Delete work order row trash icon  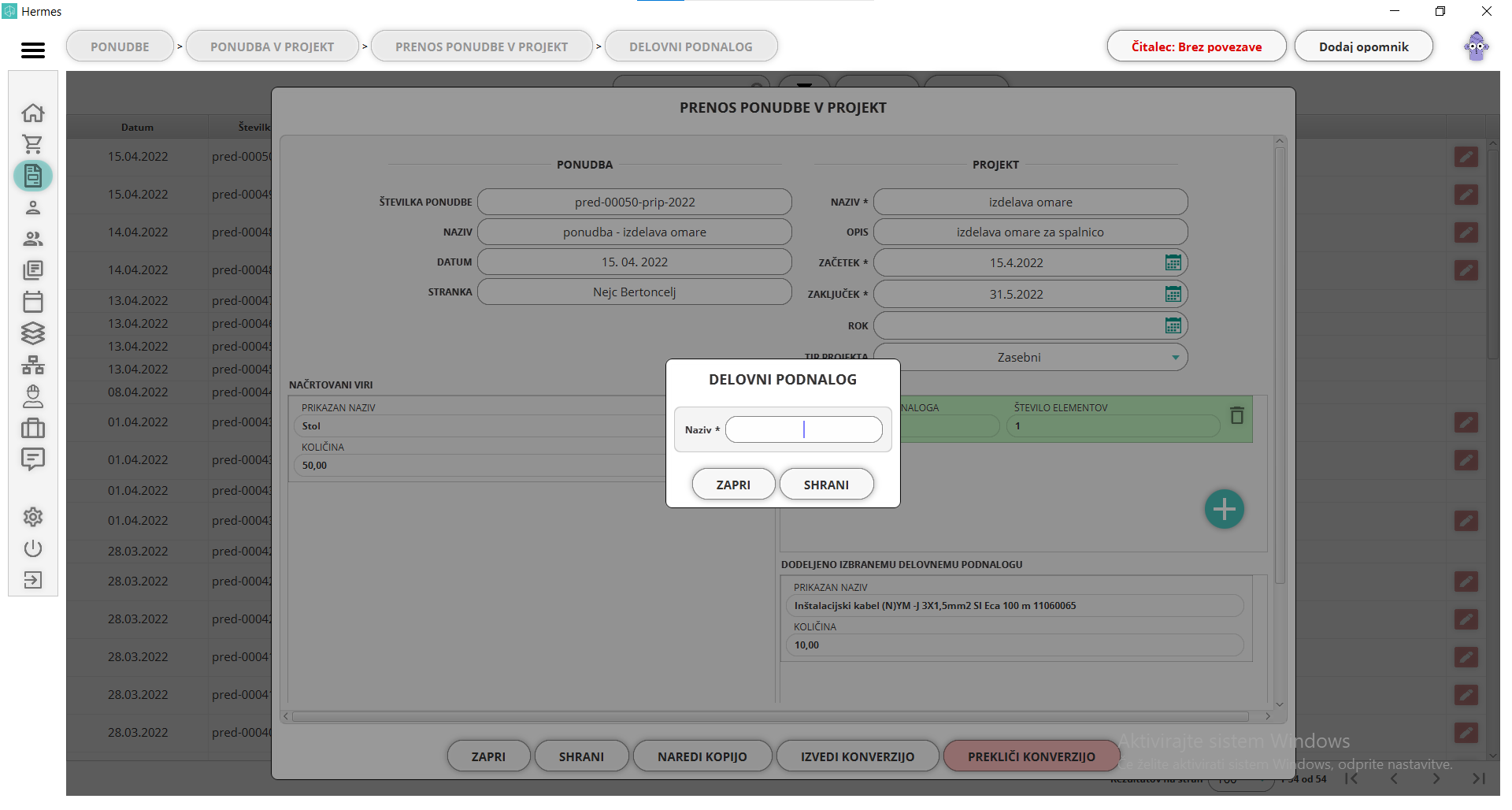(x=1237, y=415)
